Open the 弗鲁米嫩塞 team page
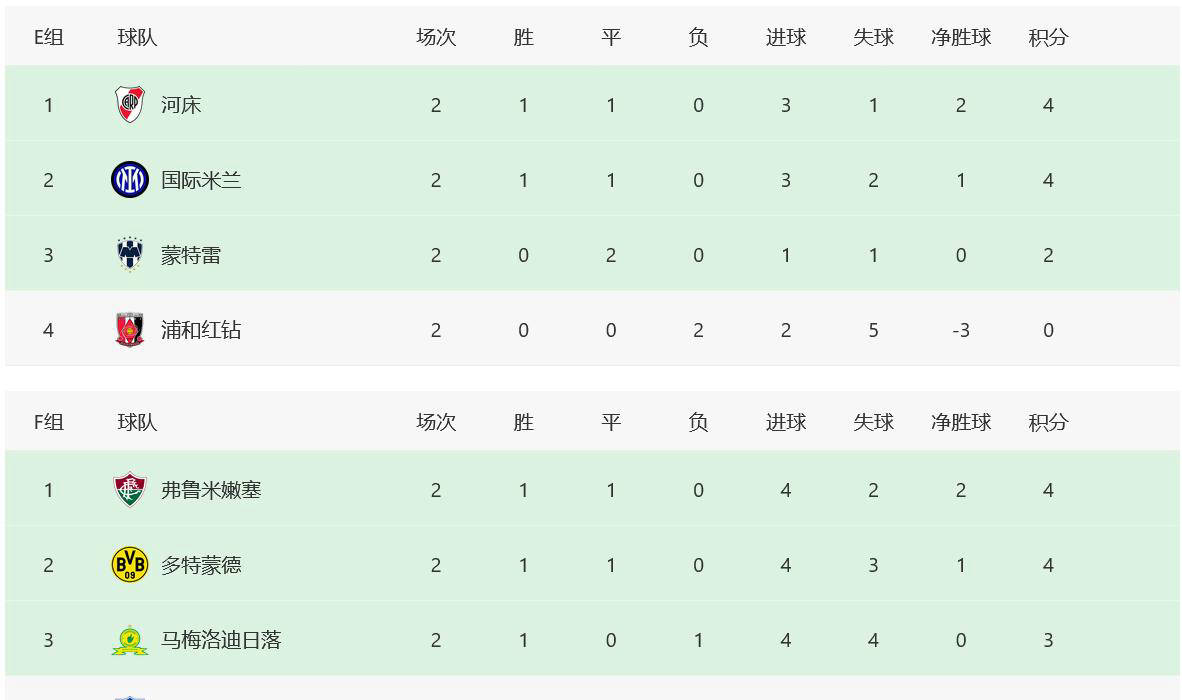The height and width of the screenshot is (700, 1182). point(211,490)
